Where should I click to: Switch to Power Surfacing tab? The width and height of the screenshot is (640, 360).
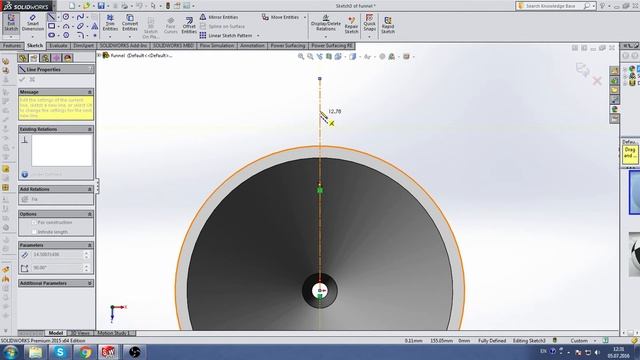tap(288, 46)
